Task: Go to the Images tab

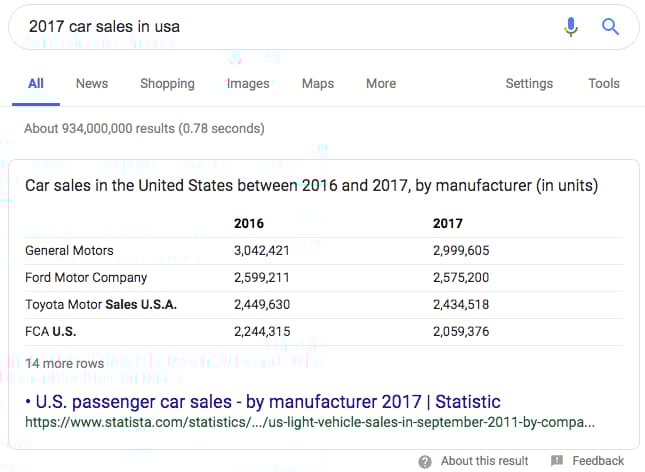Action: [x=248, y=84]
